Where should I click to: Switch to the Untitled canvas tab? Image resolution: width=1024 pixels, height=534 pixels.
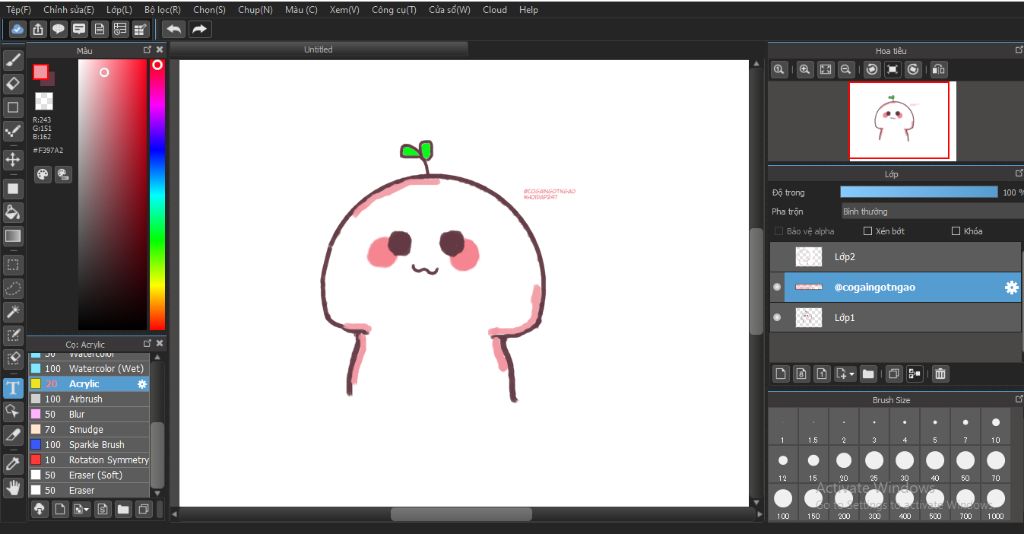click(x=318, y=50)
